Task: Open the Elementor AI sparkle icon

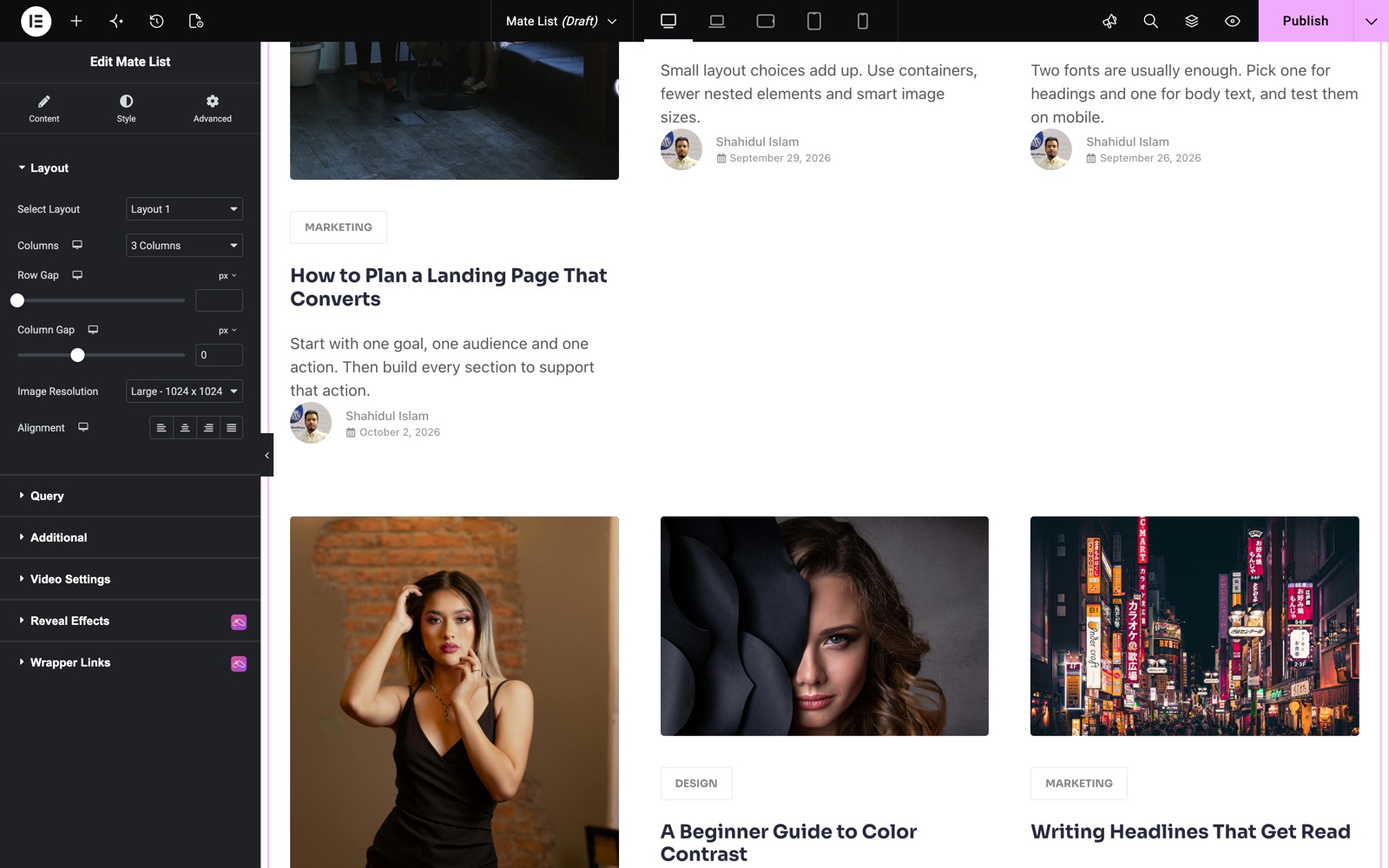Action: [x=116, y=21]
